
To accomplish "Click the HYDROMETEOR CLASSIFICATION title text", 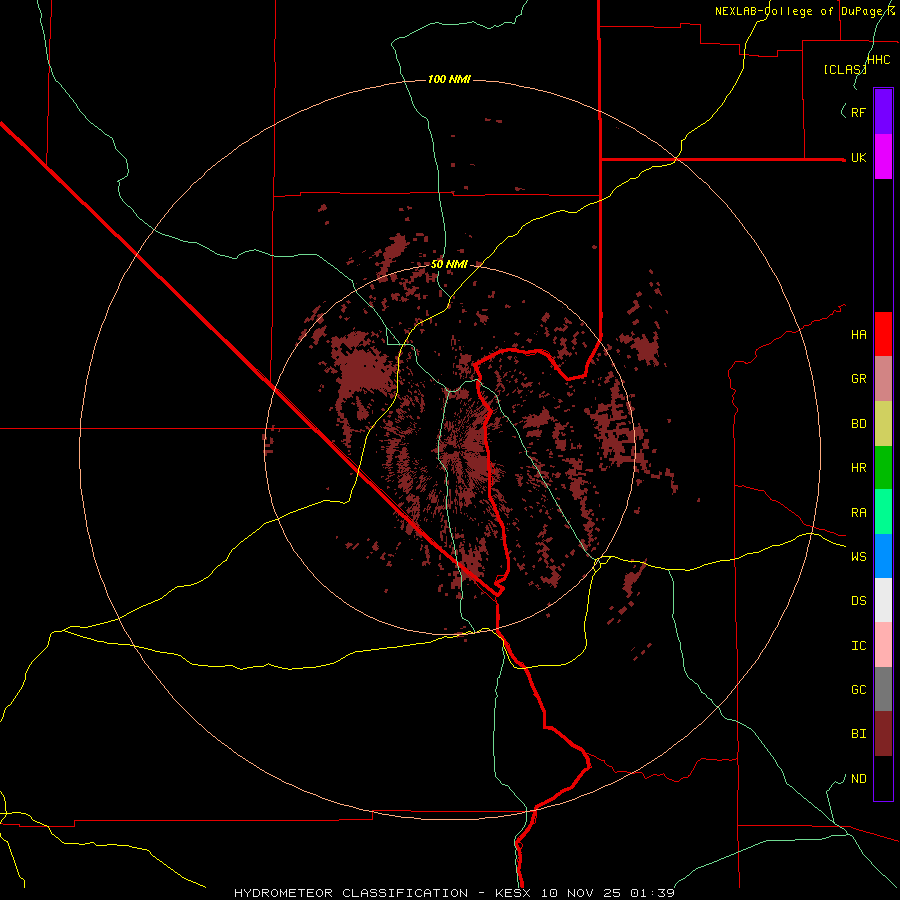I will pos(350,893).
